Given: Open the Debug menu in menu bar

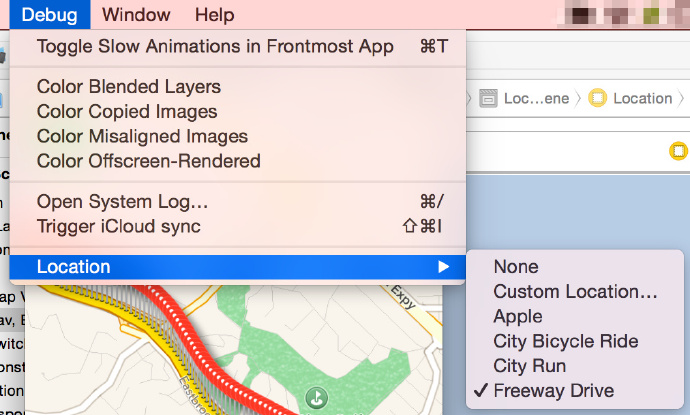Looking at the screenshot, I should pos(49,15).
